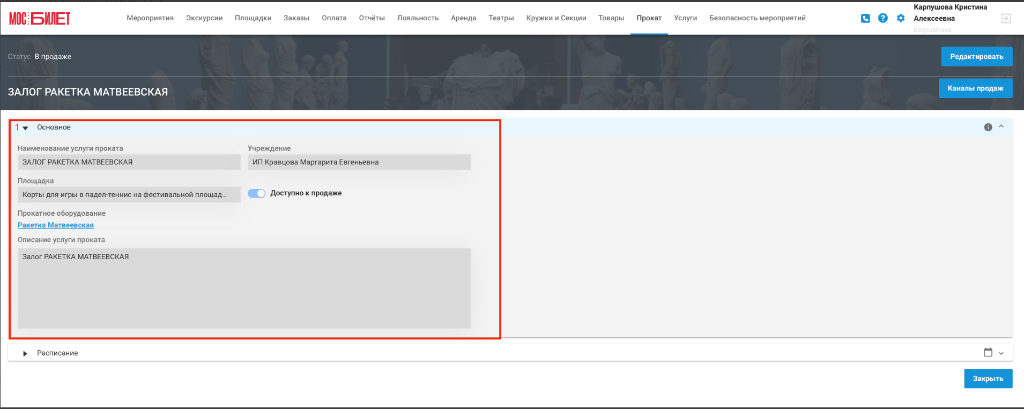Screen dimensions: 1024x409
Task: Click the chevron up in Основное header
Action: click(x=1001, y=127)
